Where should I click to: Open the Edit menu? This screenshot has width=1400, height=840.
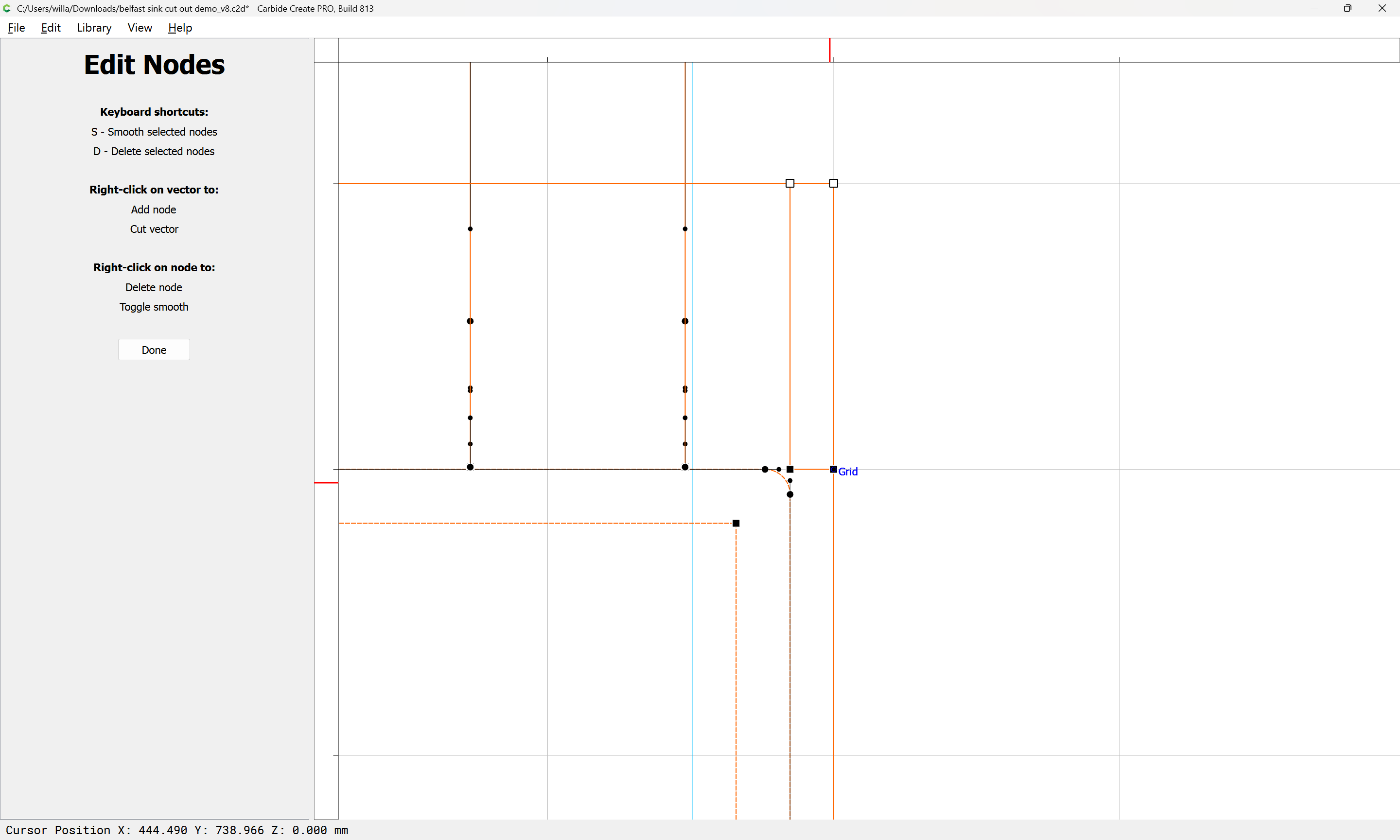(51, 28)
